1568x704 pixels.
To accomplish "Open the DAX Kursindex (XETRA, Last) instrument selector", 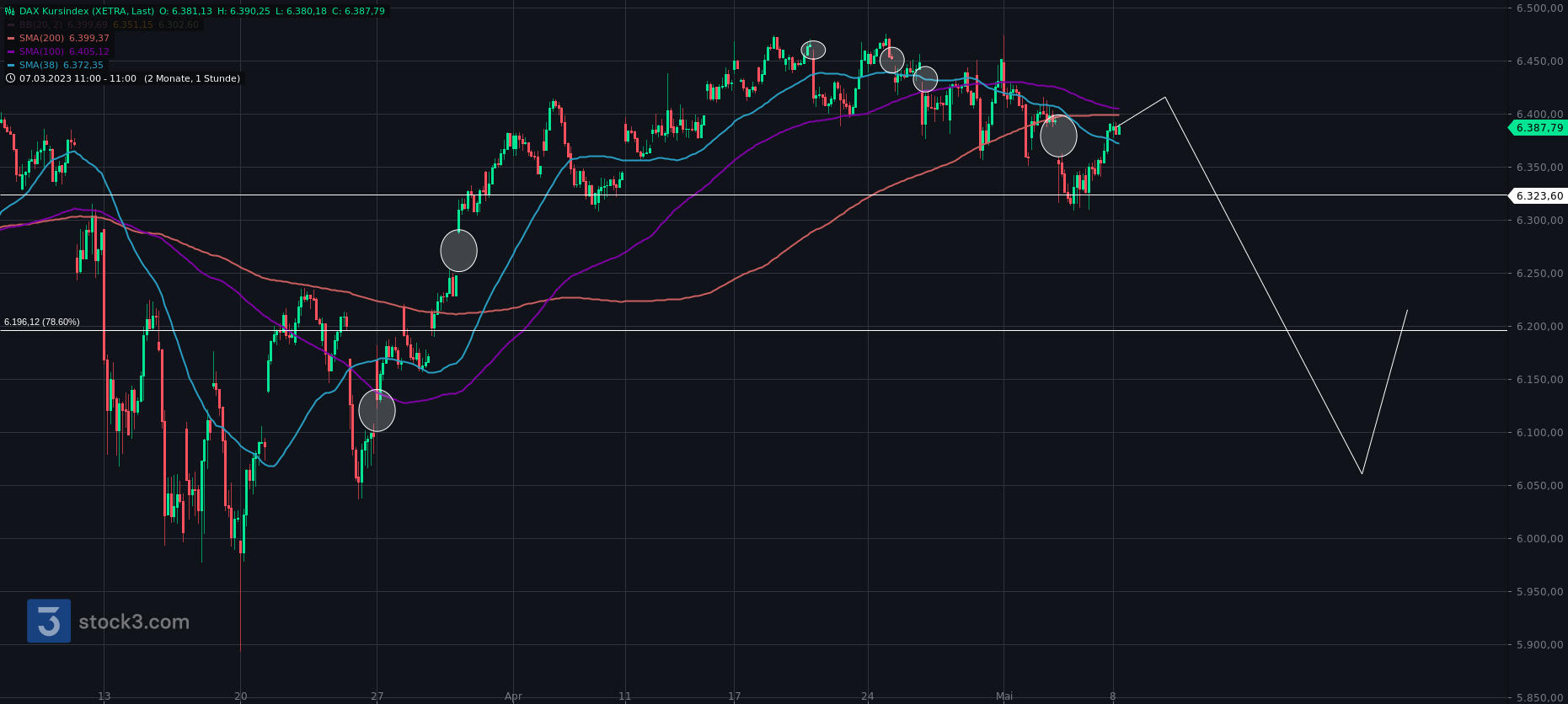I will click(x=87, y=11).
